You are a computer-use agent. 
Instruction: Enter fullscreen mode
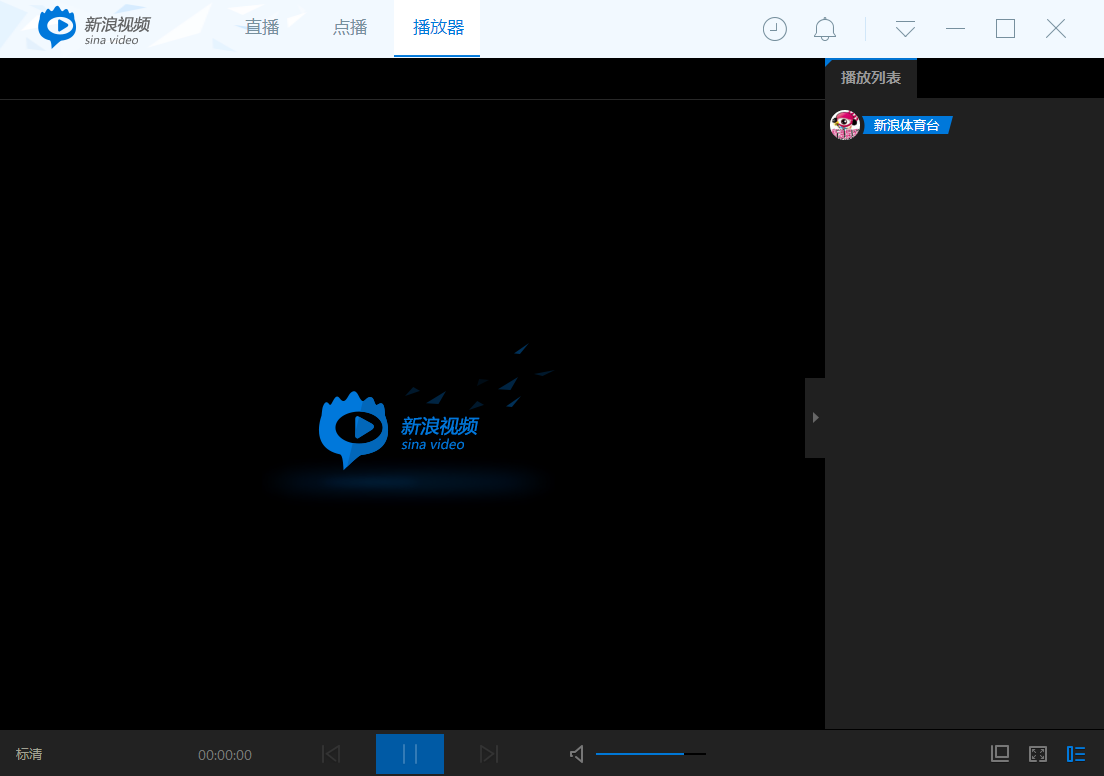tap(1038, 754)
